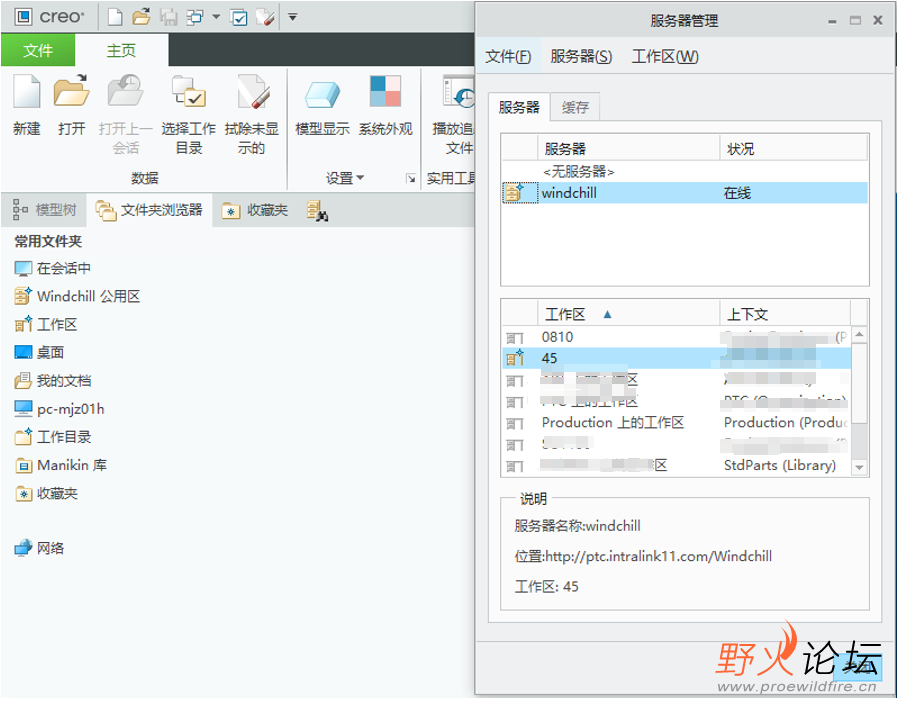Viewport: 901px width, 703px height.
Task: Click the active workspace icon beside 45
Action: point(515,358)
